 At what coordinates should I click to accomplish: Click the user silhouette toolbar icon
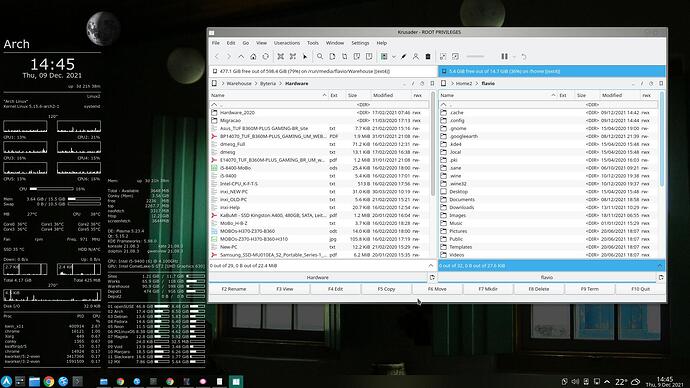point(415,57)
